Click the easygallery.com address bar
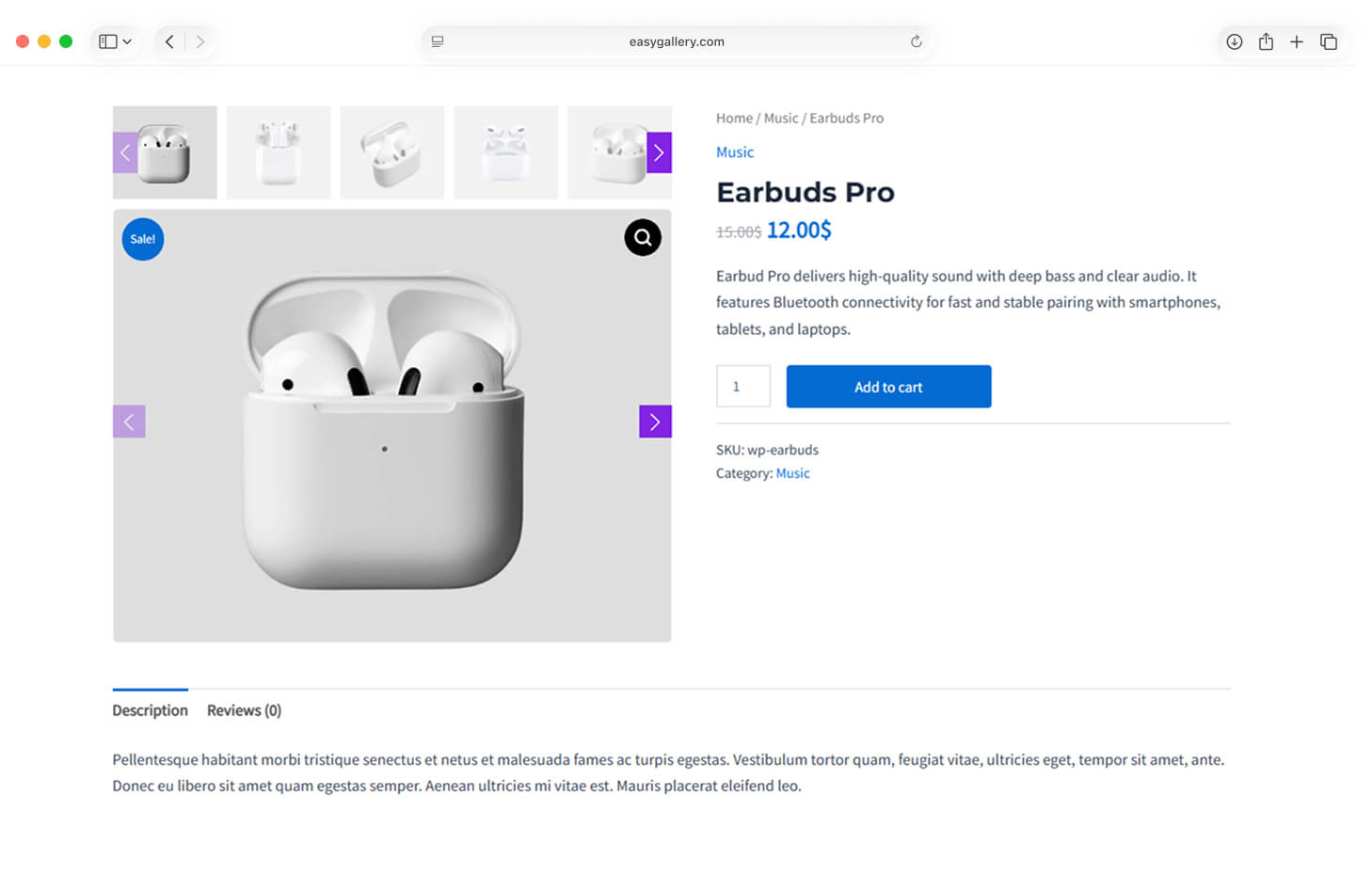This screenshot has width=1372, height=875. point(676,41)
